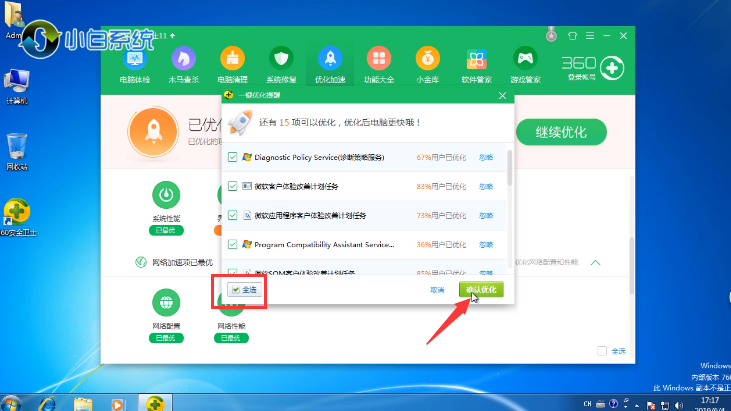Screen dimensions: 731x411
Task: Click 已最优 badge under 网络性能
Action: point(231,338)
